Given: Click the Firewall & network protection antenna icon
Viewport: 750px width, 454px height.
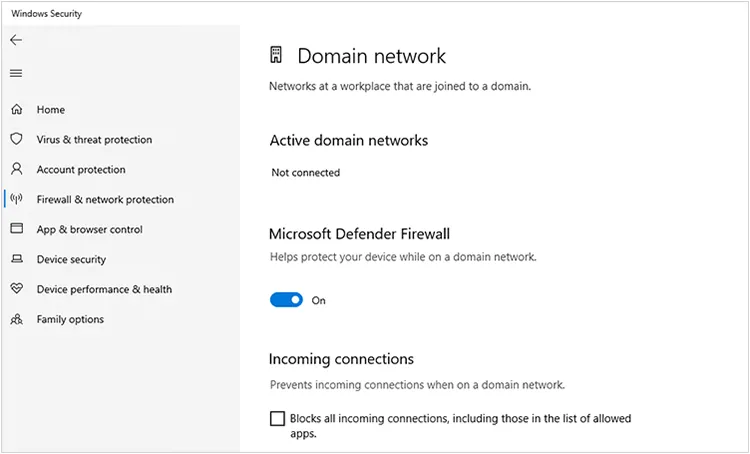Looking at the screenshot, I should click(x=16, y=200).
